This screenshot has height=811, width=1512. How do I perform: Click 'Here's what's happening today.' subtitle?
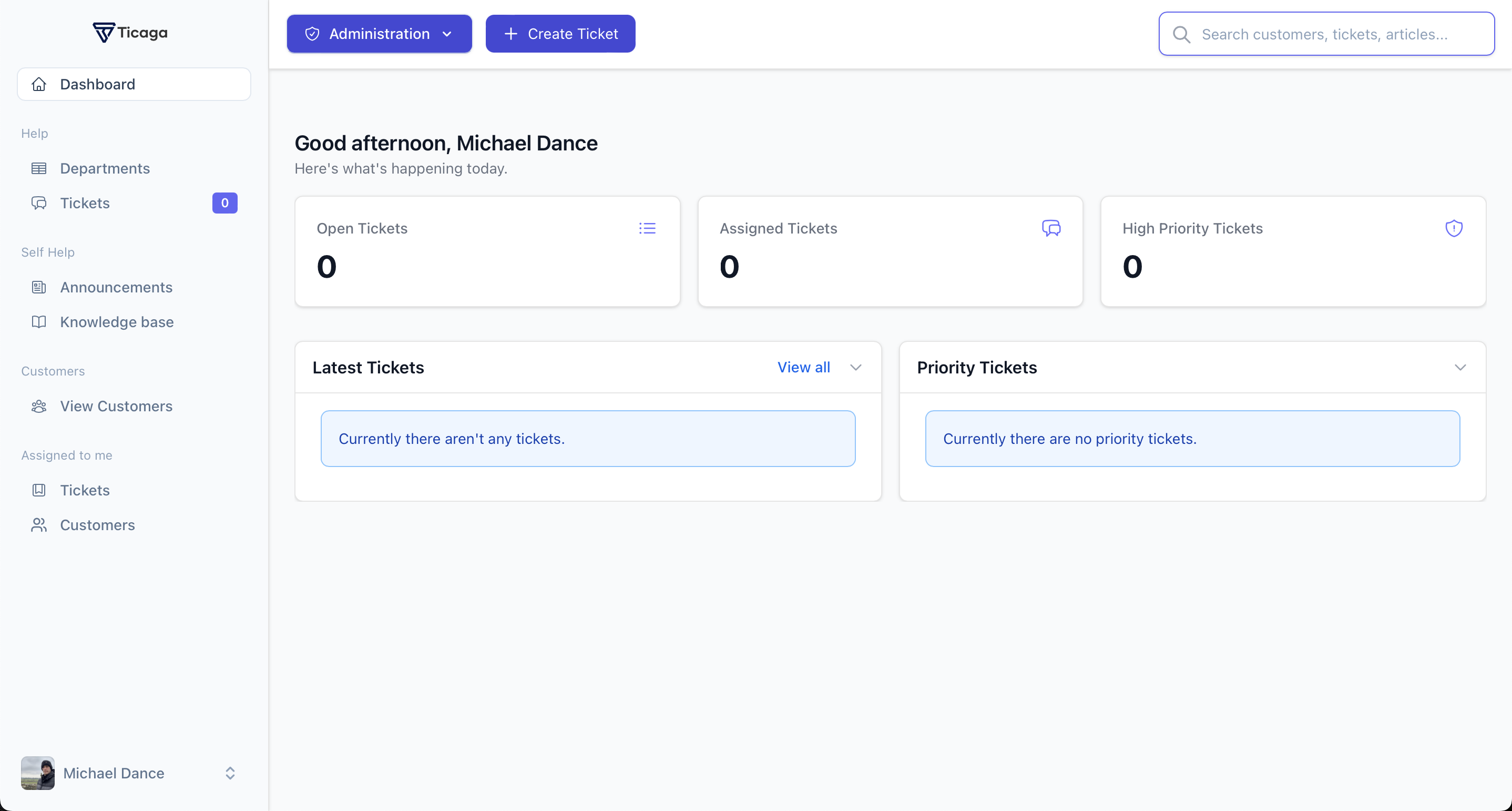(401, 168)
